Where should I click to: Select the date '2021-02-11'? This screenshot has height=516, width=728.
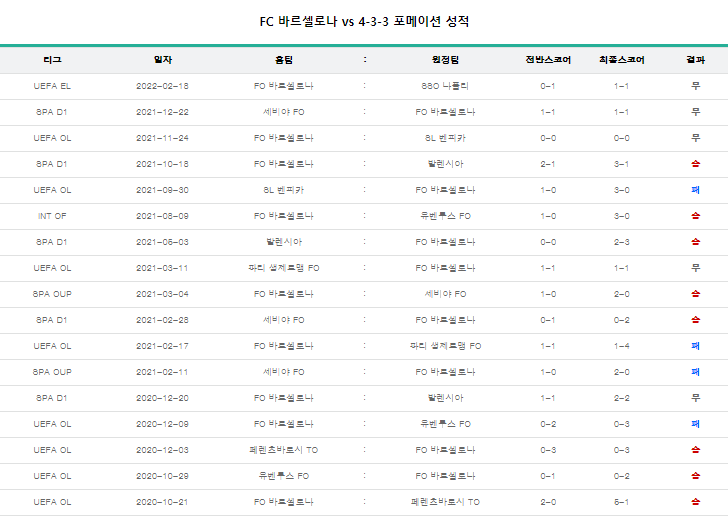(162, 372)
